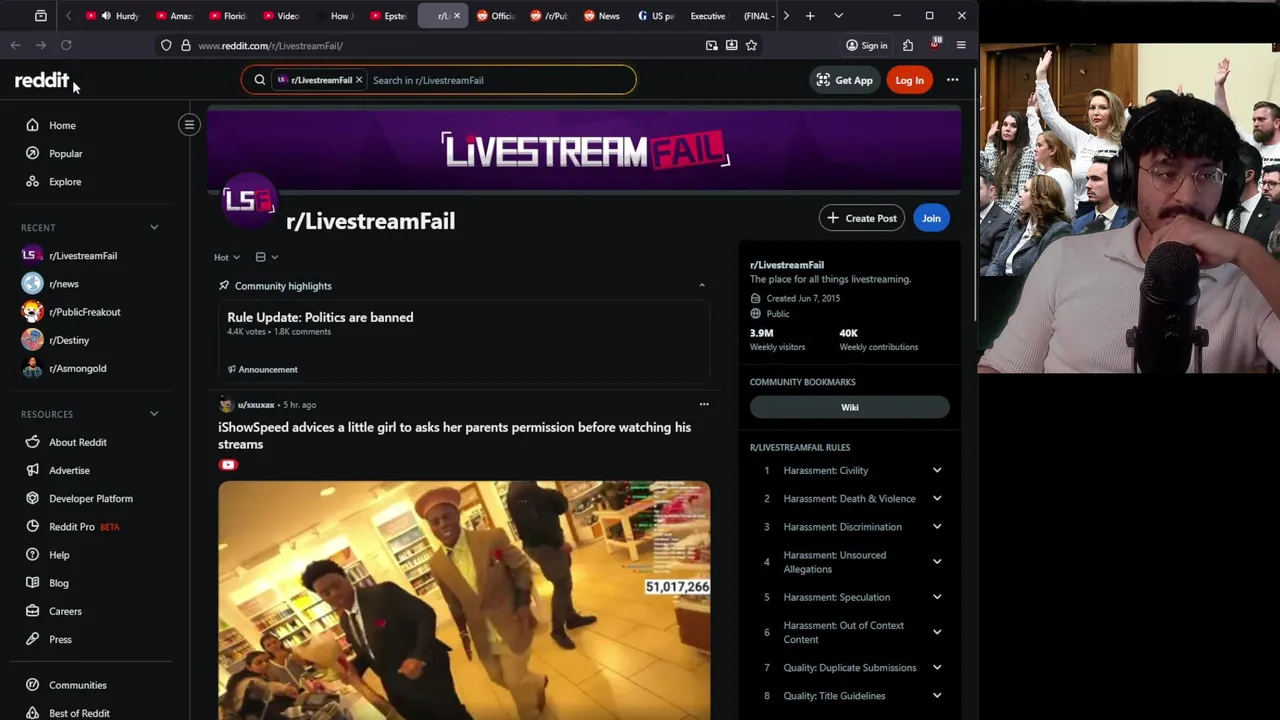The image size is (1280, 720).
Task: Open the list all tabs dropdown
Action: 838,16
